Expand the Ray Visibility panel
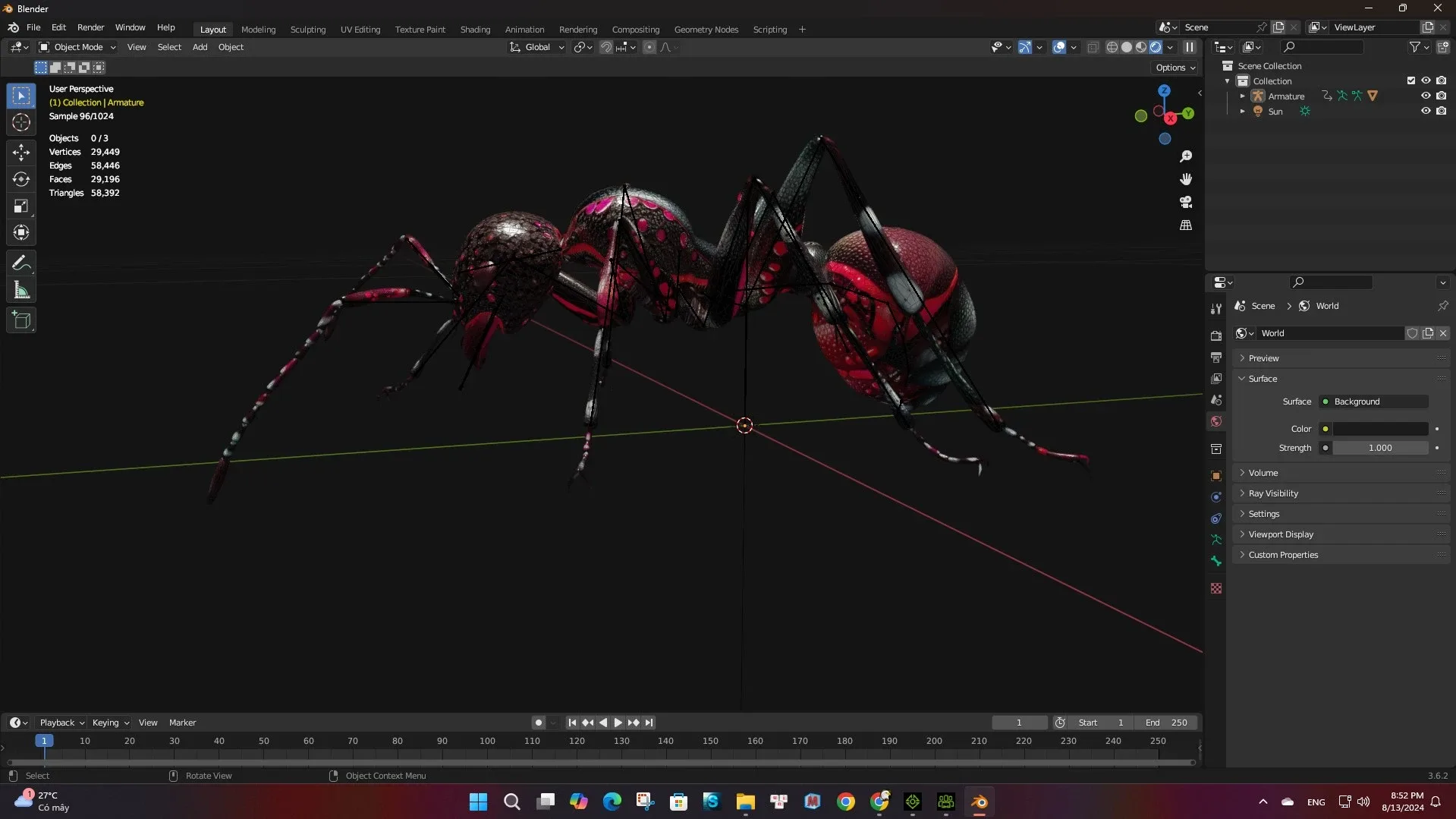The height and width of the screenshot is (819, 1456). 1272,493
